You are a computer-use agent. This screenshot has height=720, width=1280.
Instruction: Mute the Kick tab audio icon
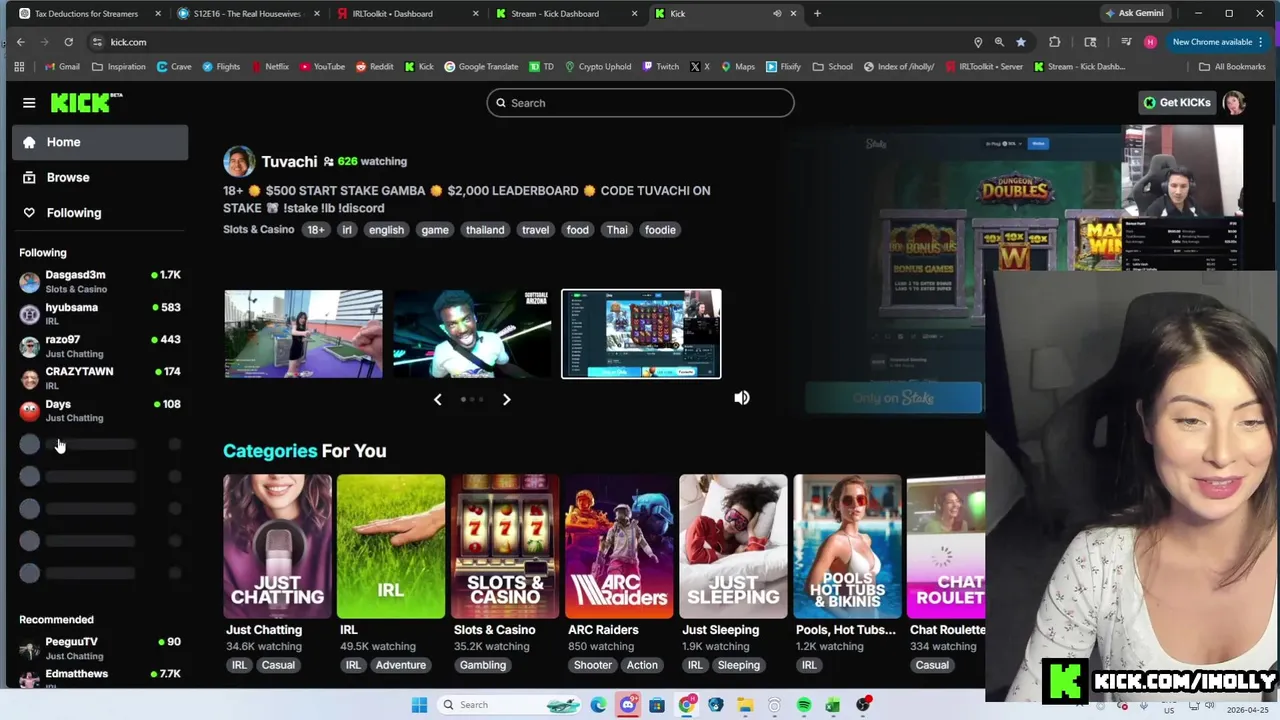pos(777,14)
